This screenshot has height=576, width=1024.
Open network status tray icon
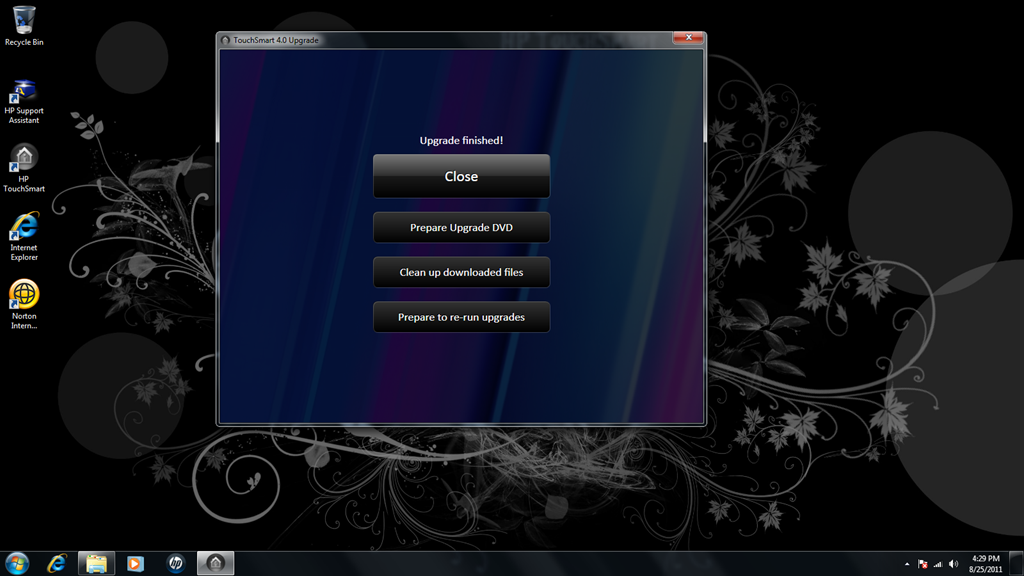pyautogui.click(x=938, y=564)
